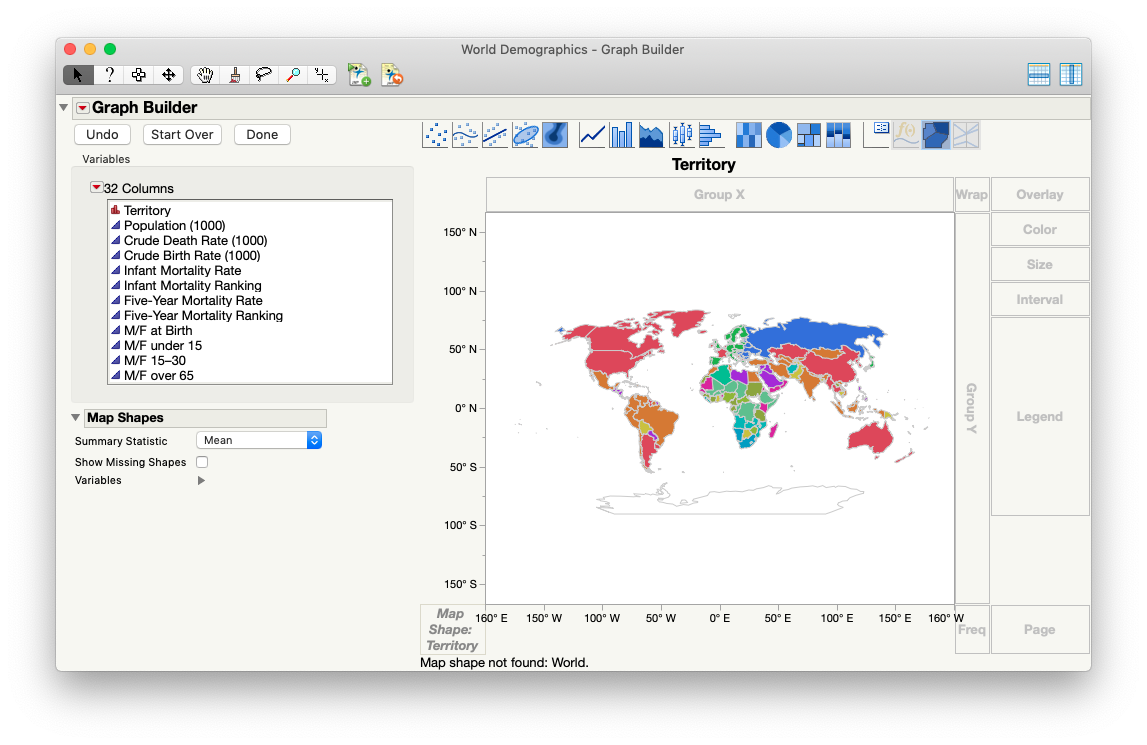Select the Magnifier zoom tool
Screen dimensions: 1147x745
(x=291, y=74)
